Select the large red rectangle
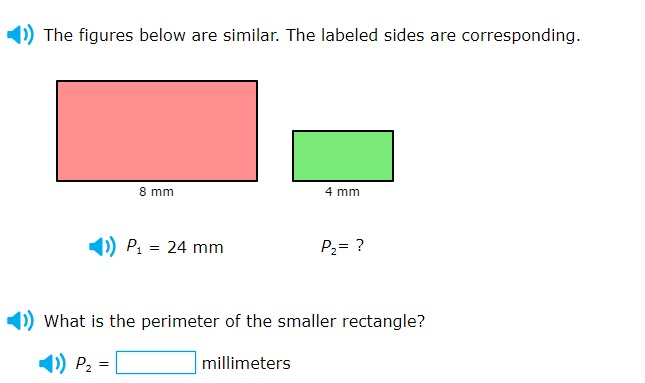The width and height of the screenshot is (645, 383). point(157,131)
